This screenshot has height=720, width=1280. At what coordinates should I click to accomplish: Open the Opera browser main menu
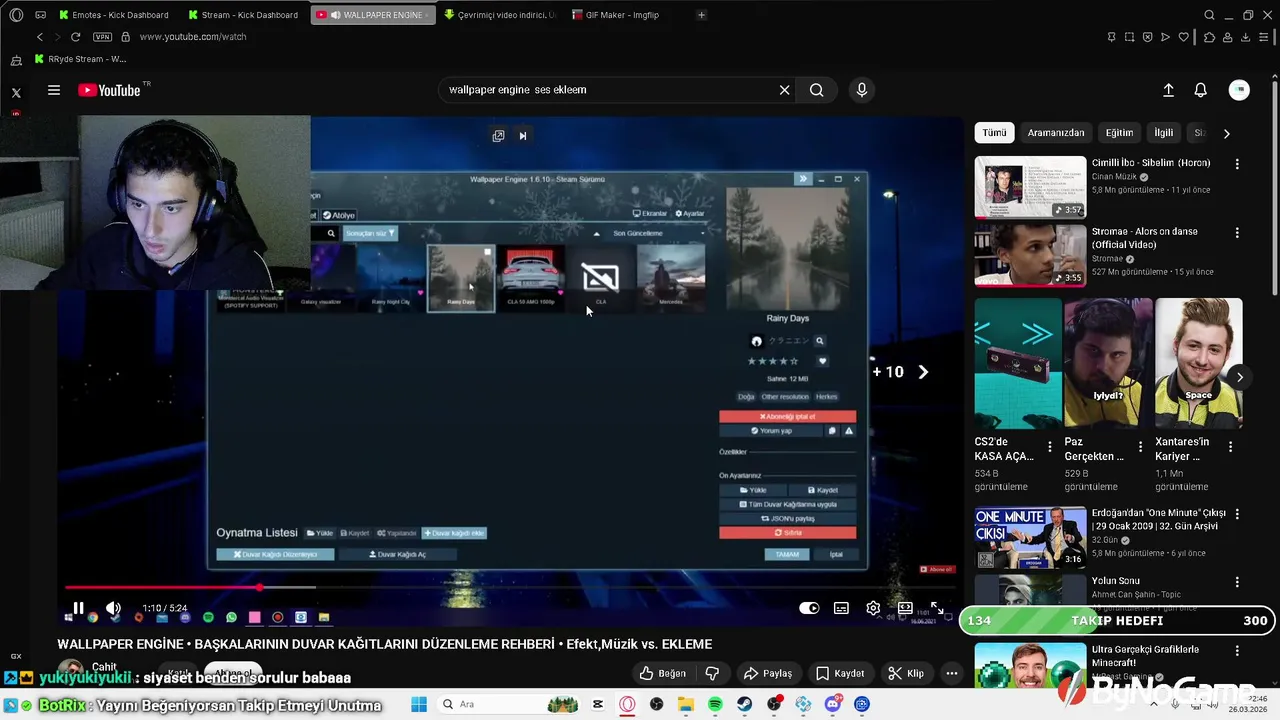point(16,15)
